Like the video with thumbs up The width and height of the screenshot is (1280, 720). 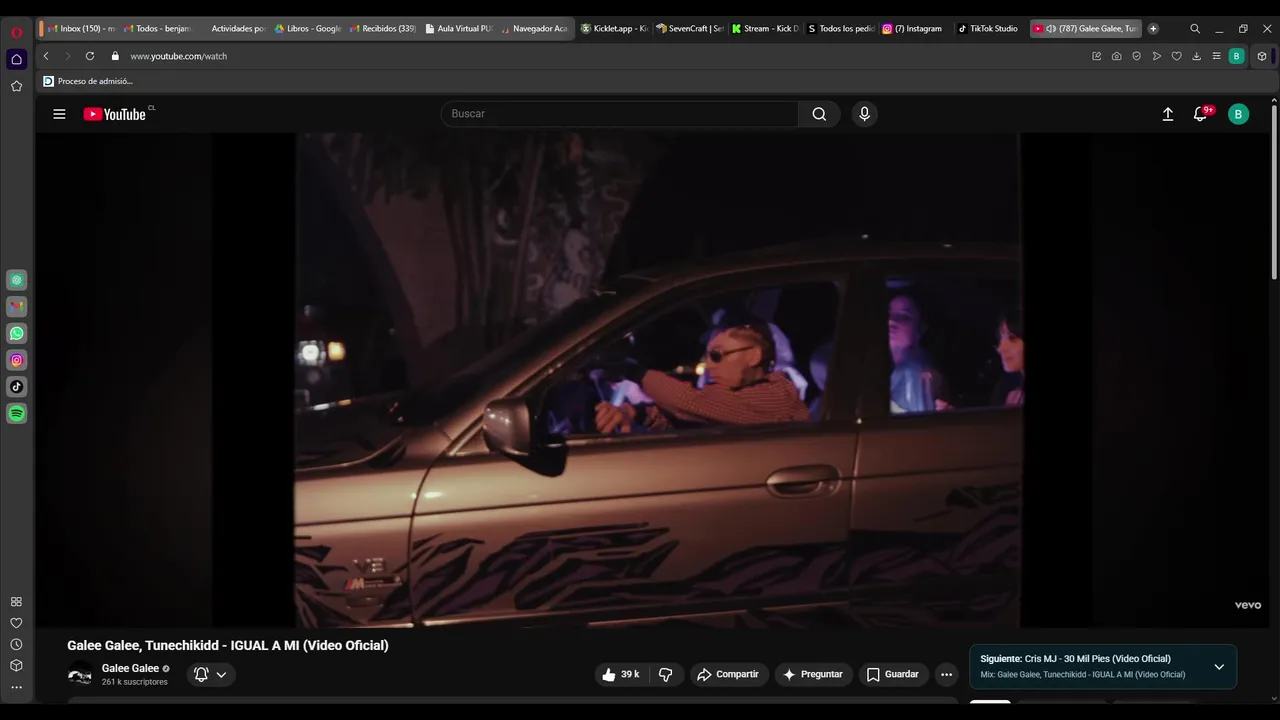pyautogui.click(x=620, y=675)
